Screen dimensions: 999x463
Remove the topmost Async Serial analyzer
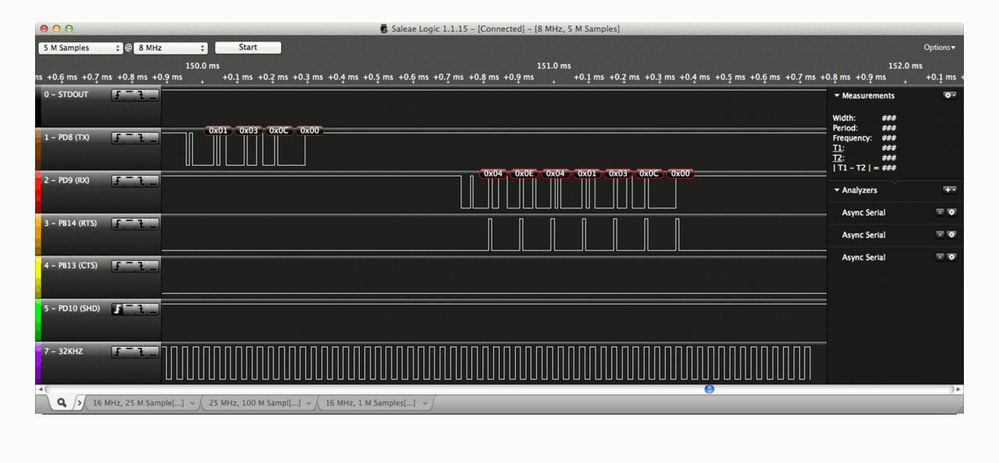click(x=940, y=212)
